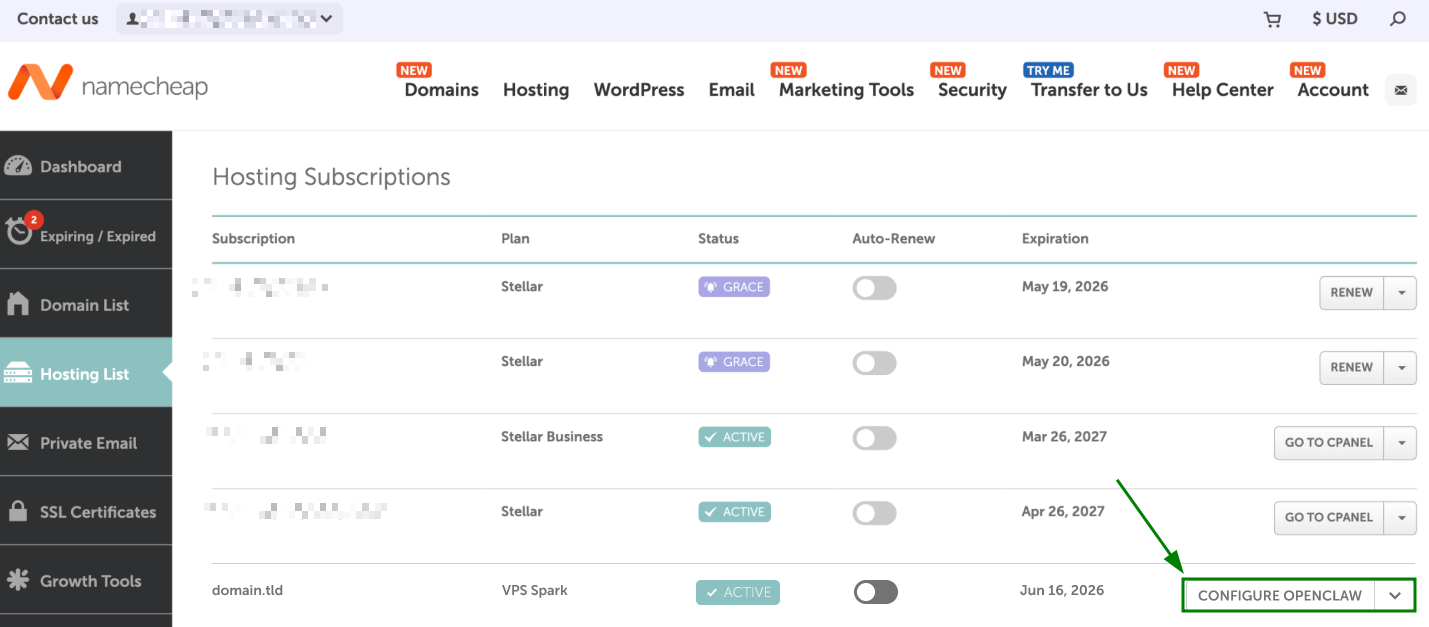This screenshot has width=1429, height=627.
Task: Click the Hosting Subscriptions heading
Action: [331, 177]
